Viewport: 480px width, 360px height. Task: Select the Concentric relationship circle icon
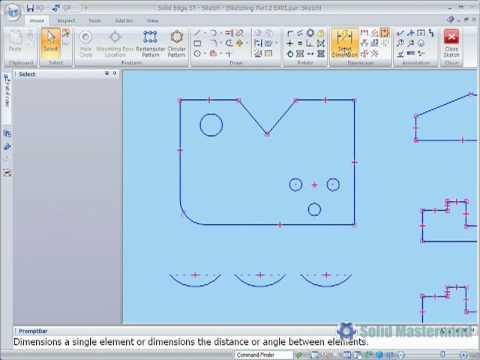tap(310, 33)
